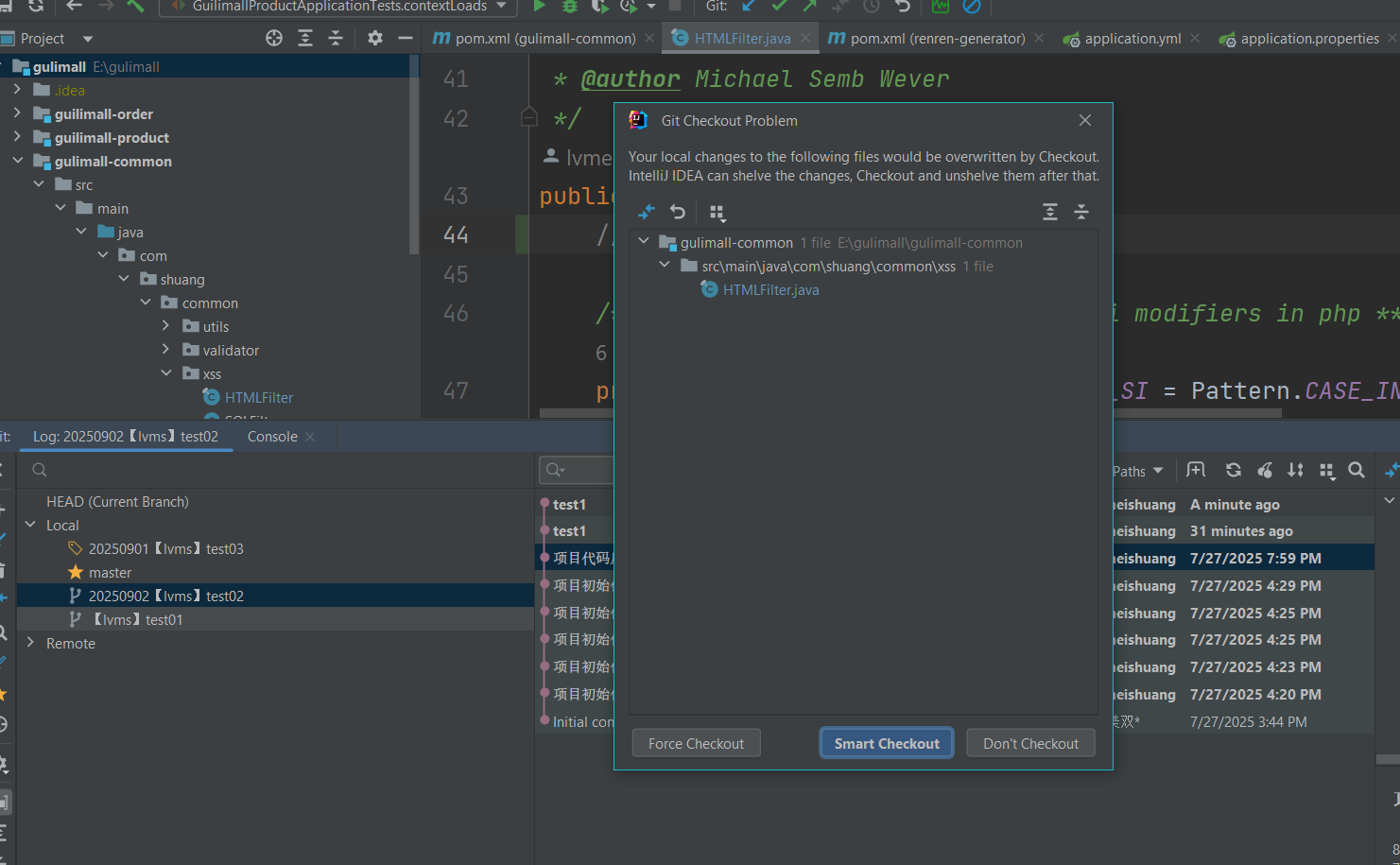1400x865 pixels.
Task: Expand the .idea folder
Action: pos(17,89)
